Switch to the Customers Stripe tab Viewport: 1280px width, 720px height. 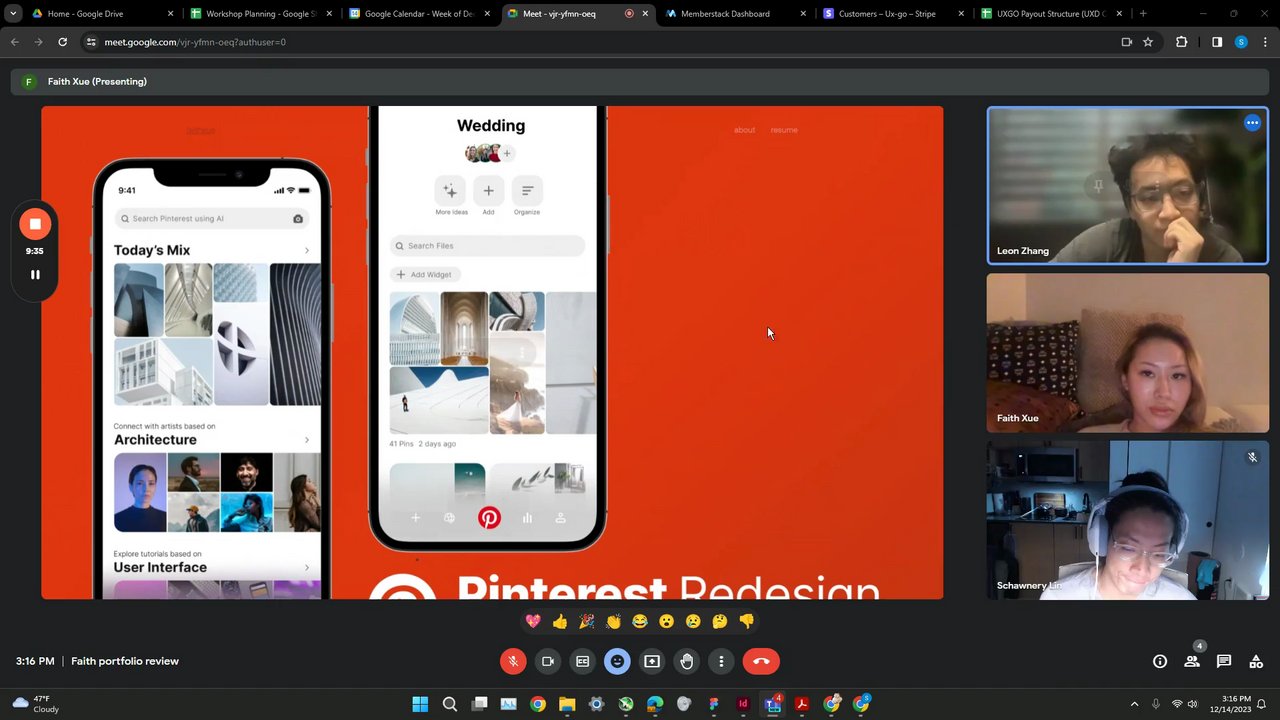[x=894, y=14]
